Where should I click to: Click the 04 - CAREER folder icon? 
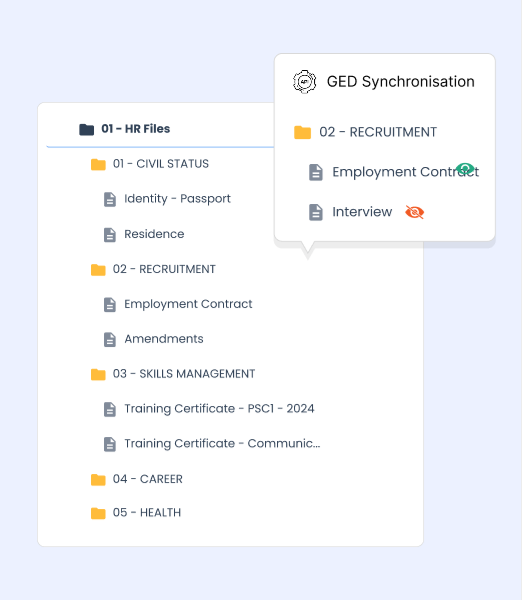(98, 479)
